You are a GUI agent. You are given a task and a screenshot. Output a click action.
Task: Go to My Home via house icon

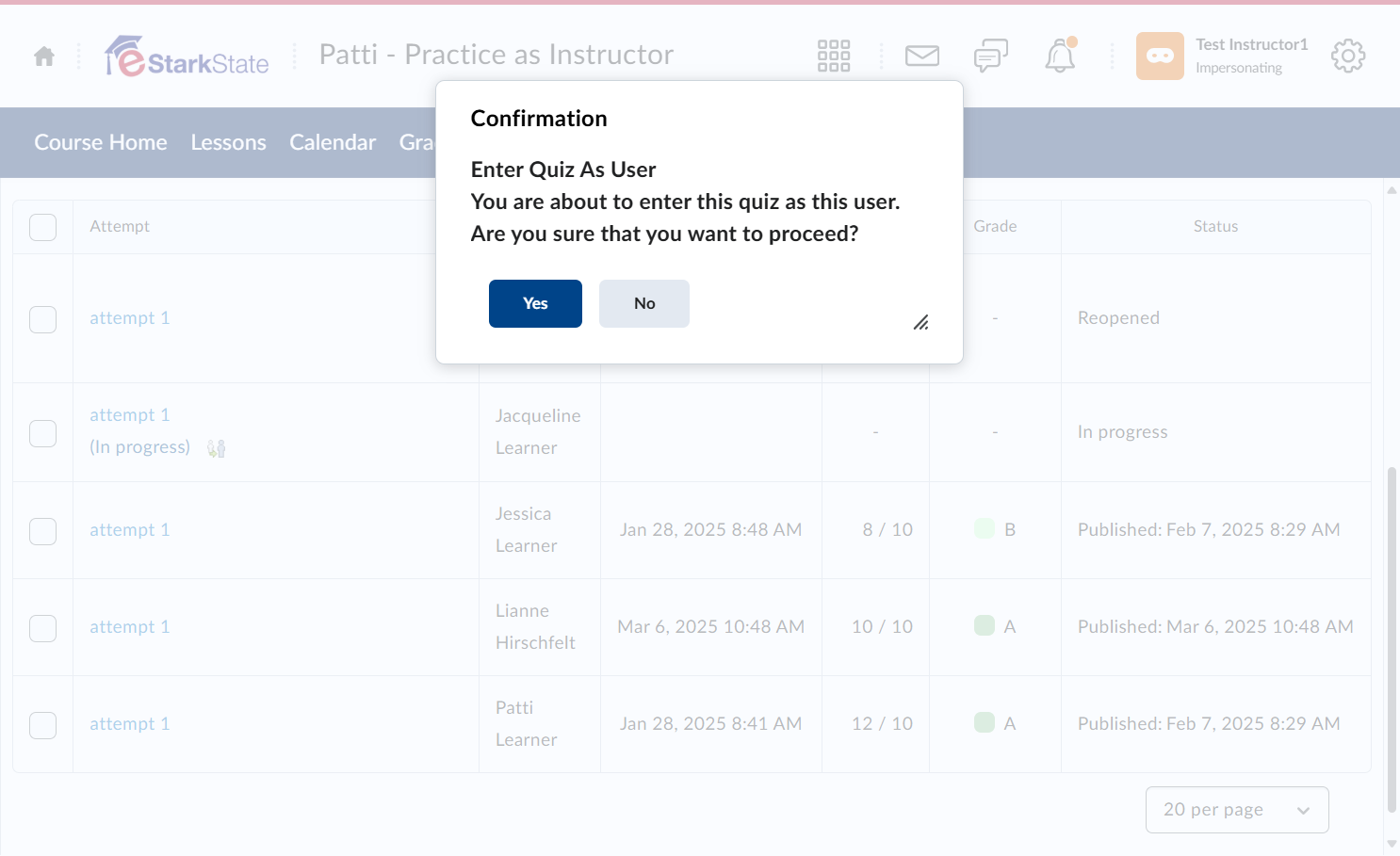(x=44, y=57)
